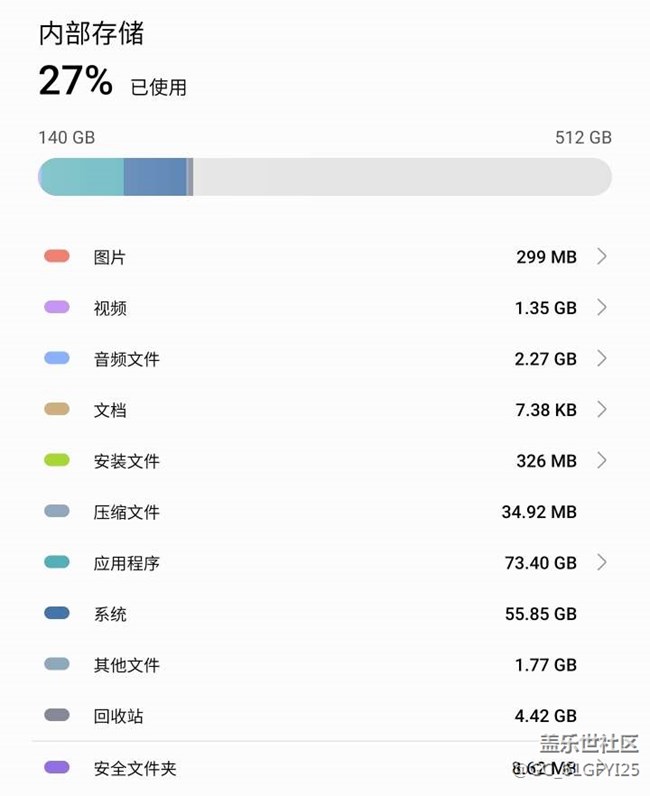Screen dimensions: 650x796
Task: Click the tan 文档 category color icon
Action: point(57,409)
